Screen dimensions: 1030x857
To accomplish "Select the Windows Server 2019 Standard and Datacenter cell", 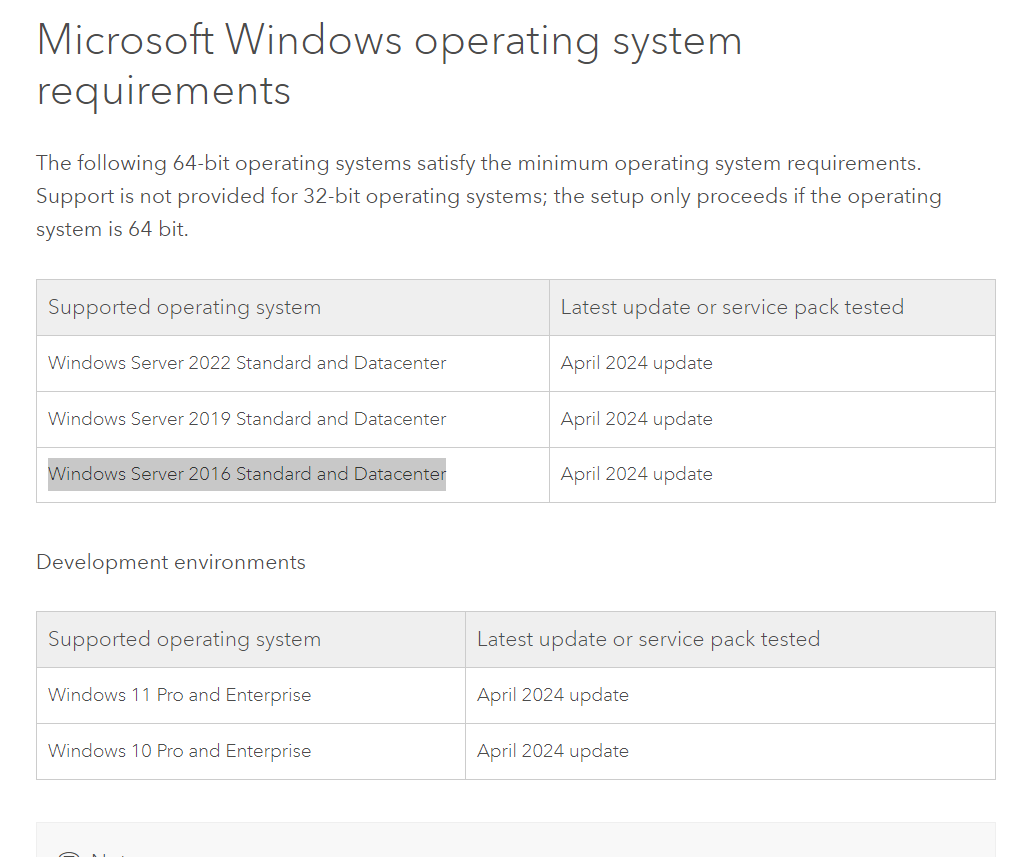I will pyautogui.click(x=247, y=419).
